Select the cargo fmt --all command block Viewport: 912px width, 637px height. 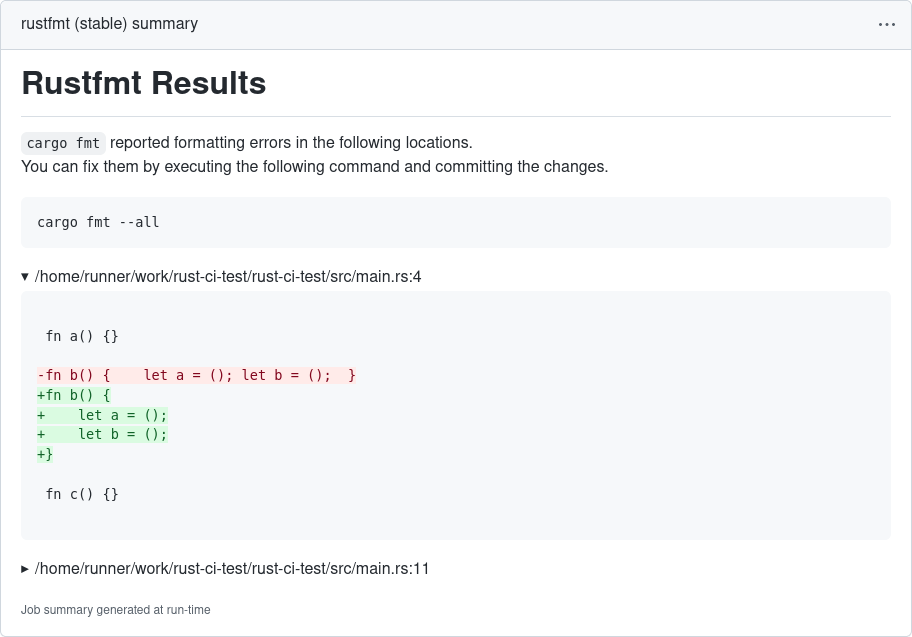coord(98,222)
